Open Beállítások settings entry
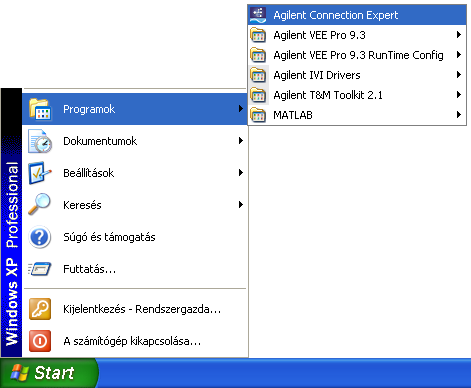Image resolution: width=471 pixels, height=388 pixels. (x=135, y=173)
